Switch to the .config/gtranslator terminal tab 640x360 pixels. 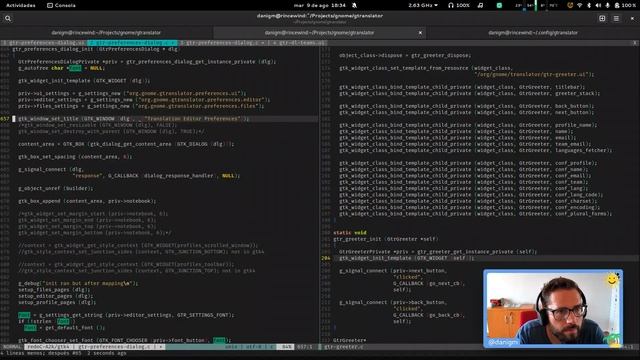pyautogui.click(x=533, y=33)
